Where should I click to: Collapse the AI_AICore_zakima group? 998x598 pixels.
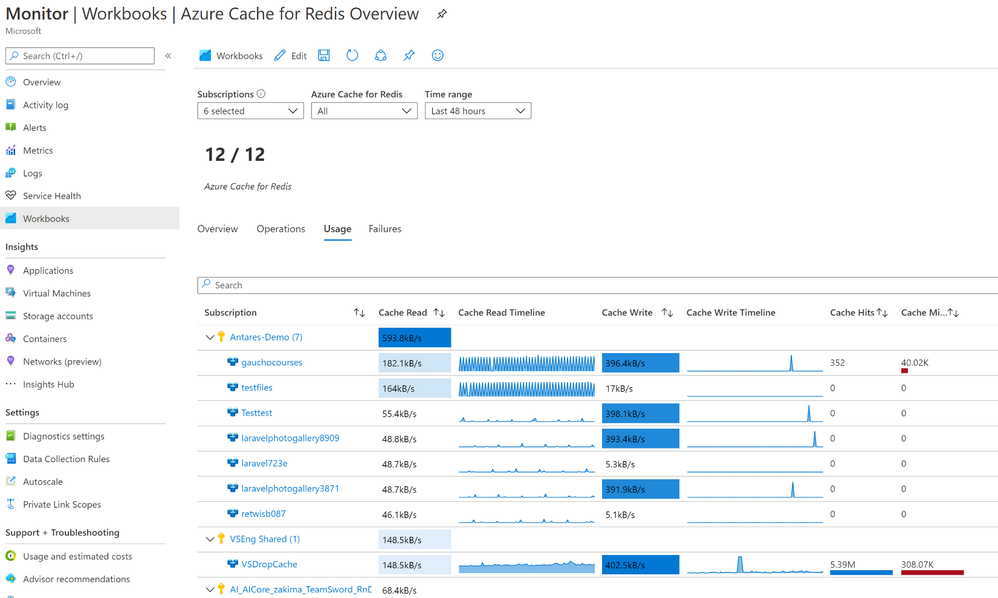click(x=209, y=590)
